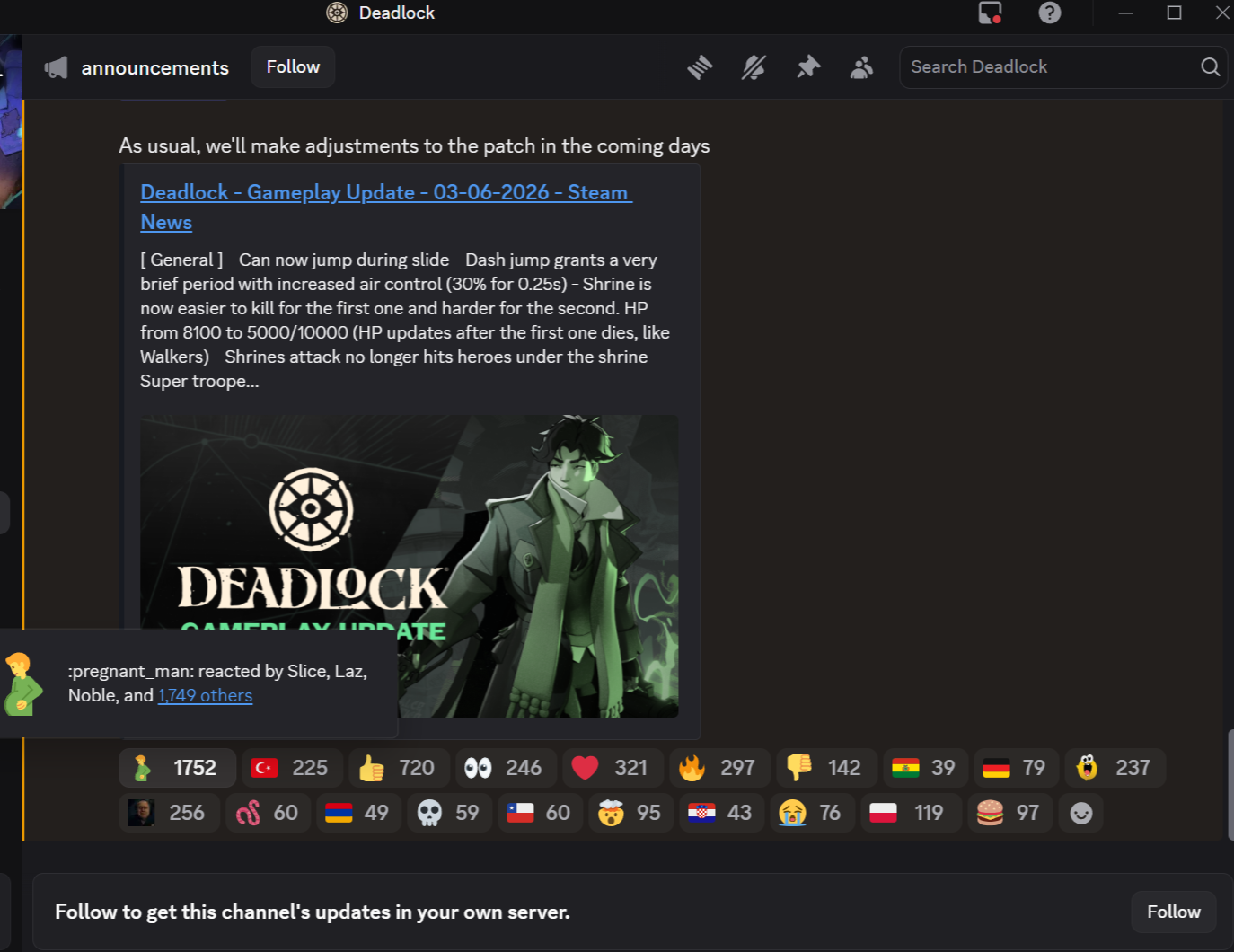This screenshot has height=952, width=1234.
Task: Open Help via the question mark icon
Action: pos(1050,13)
